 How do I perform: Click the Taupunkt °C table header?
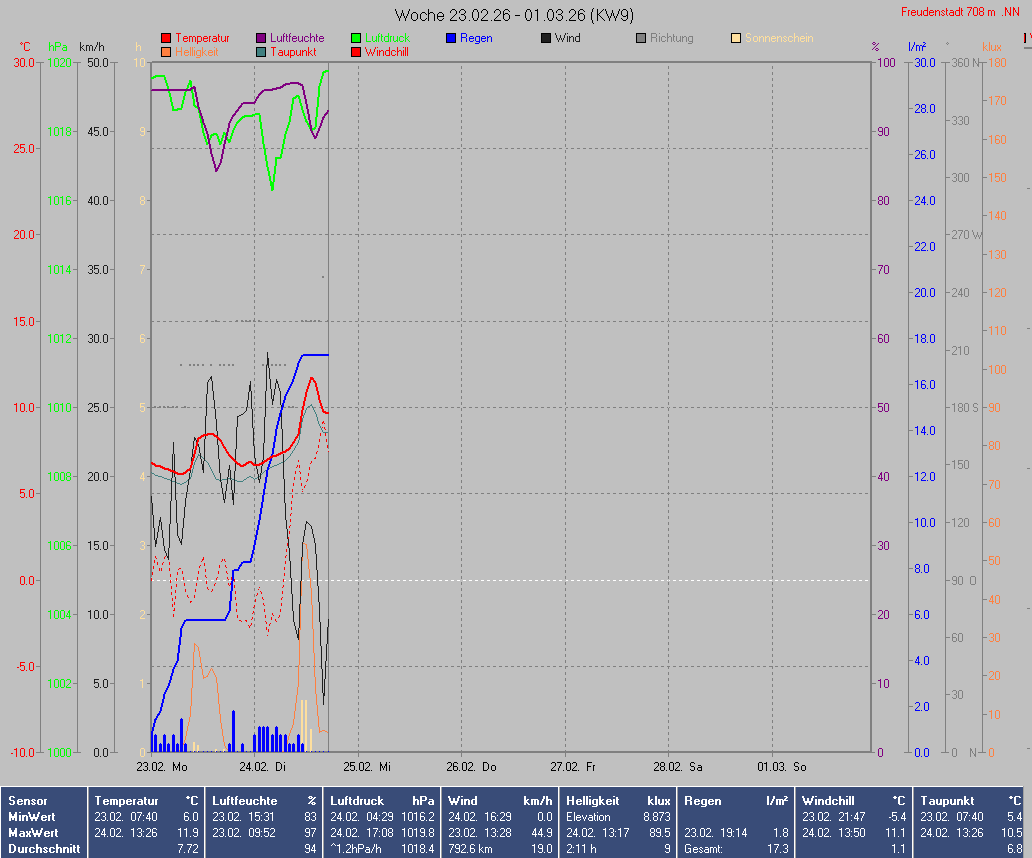pyautogui.click(x=971, y=801)
